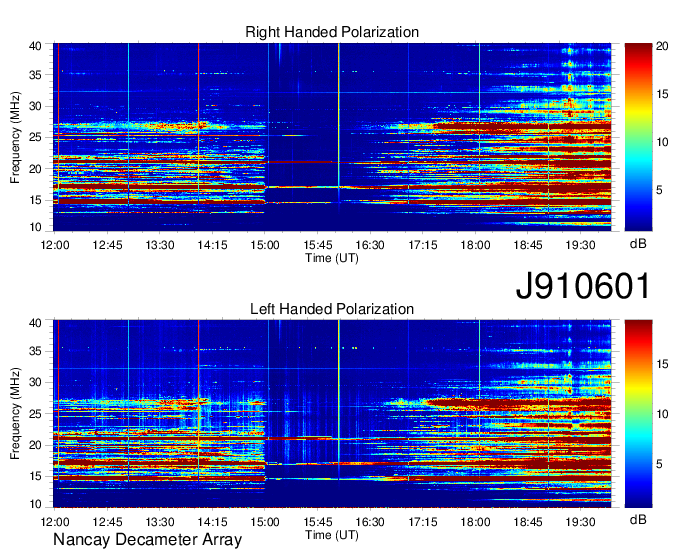Click the 15 tick on the lower color bar

tap(662, 364)
